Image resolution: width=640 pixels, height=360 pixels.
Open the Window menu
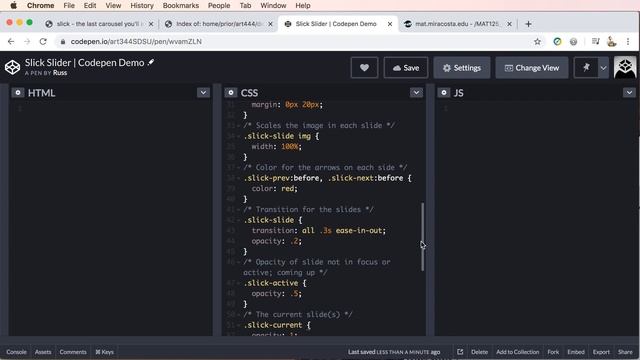click(x=273, y=6)
